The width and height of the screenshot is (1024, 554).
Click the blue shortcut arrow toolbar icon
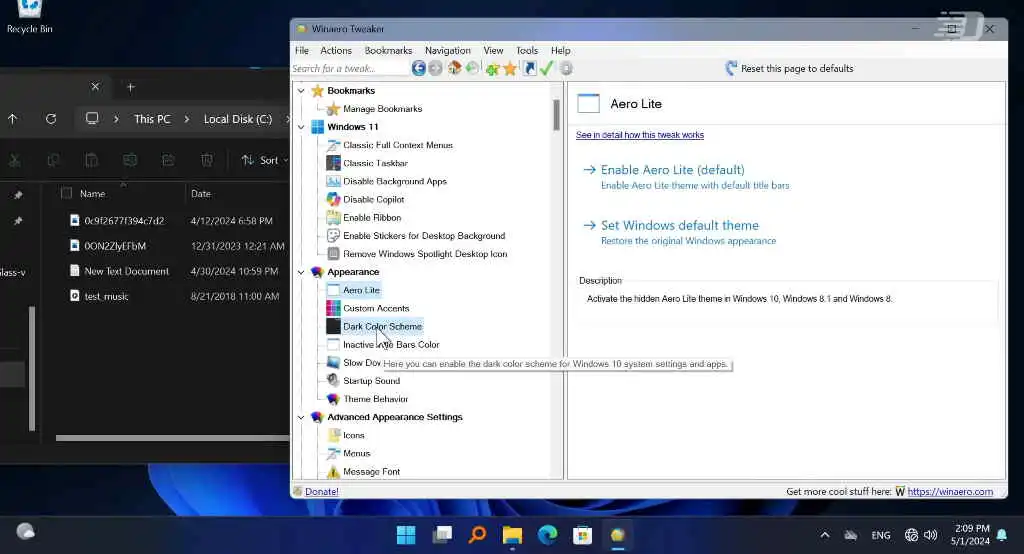530,68
